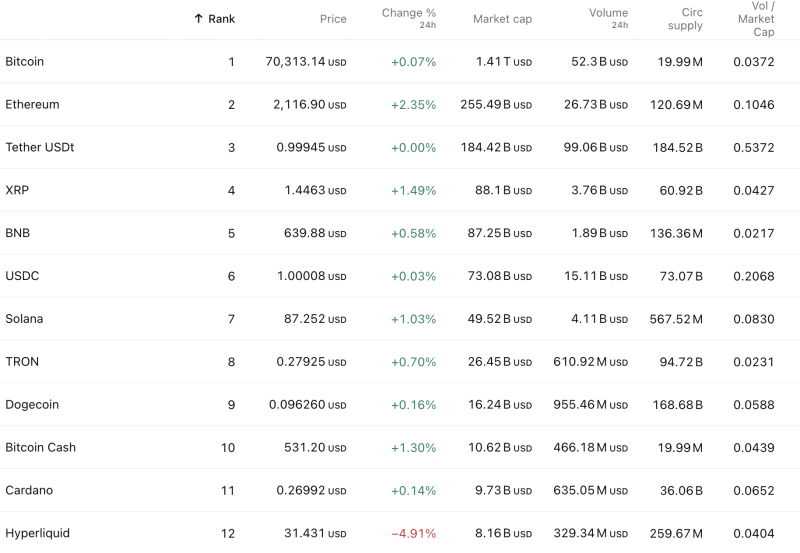Click USDC's 0.2068 Vol/Market Cap ratio
Screen dimensions: 800x553
point(754,276)
